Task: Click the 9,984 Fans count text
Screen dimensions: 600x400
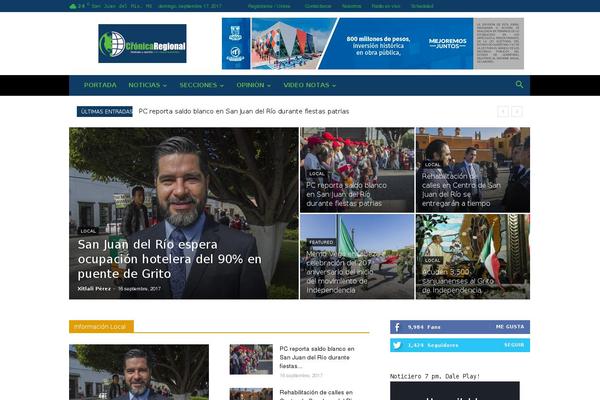Action: [x=424, y=327]
